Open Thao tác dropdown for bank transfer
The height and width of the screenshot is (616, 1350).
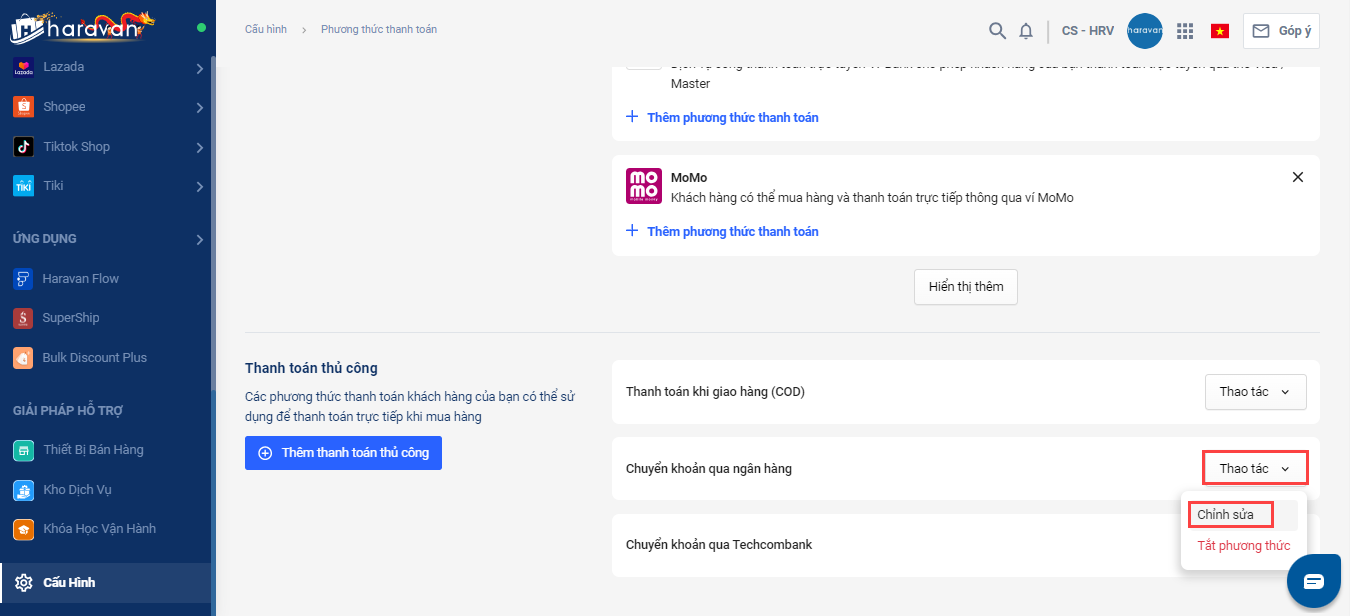[1255, 469]
